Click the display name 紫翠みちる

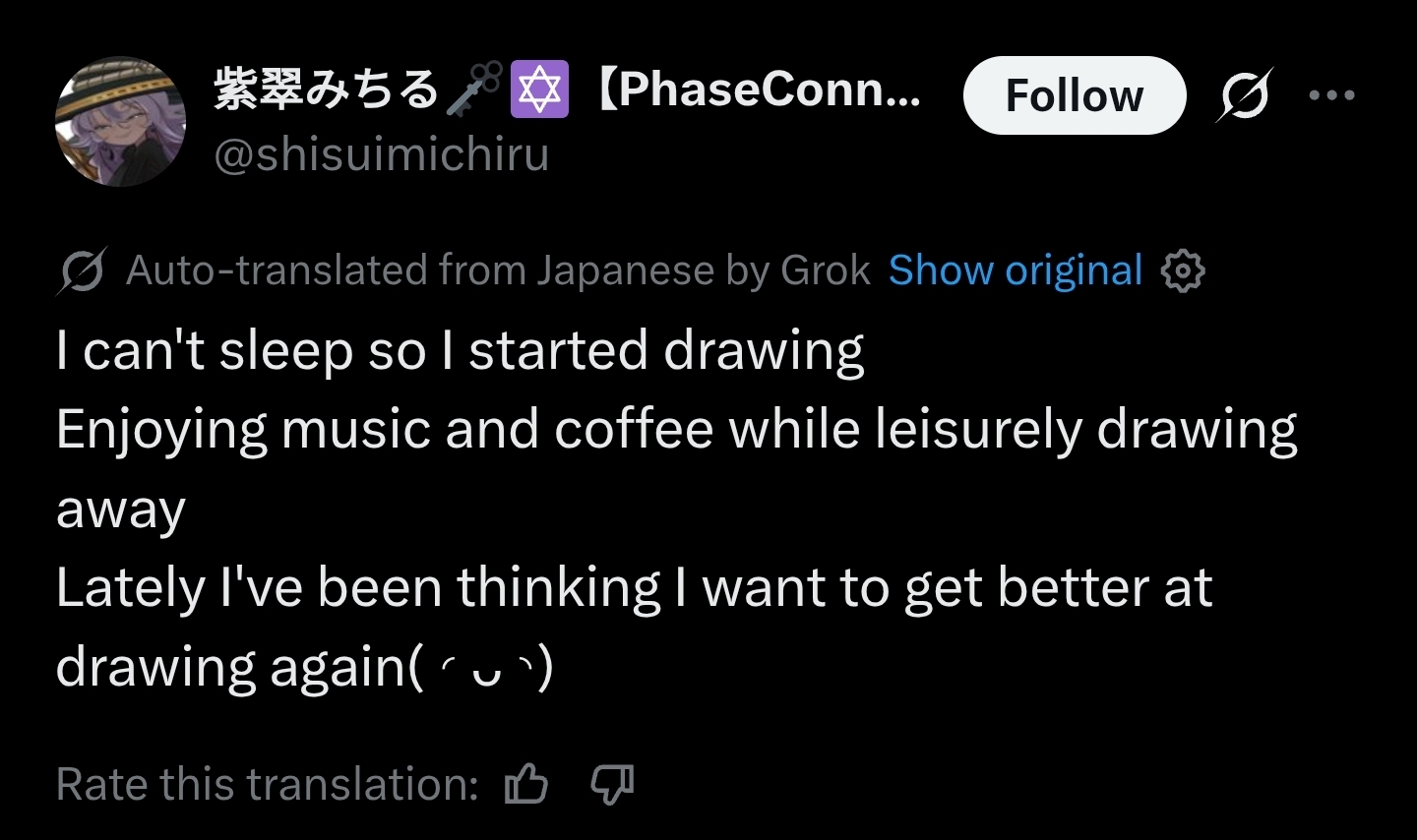pyautogui.click(x=326, y=90)
